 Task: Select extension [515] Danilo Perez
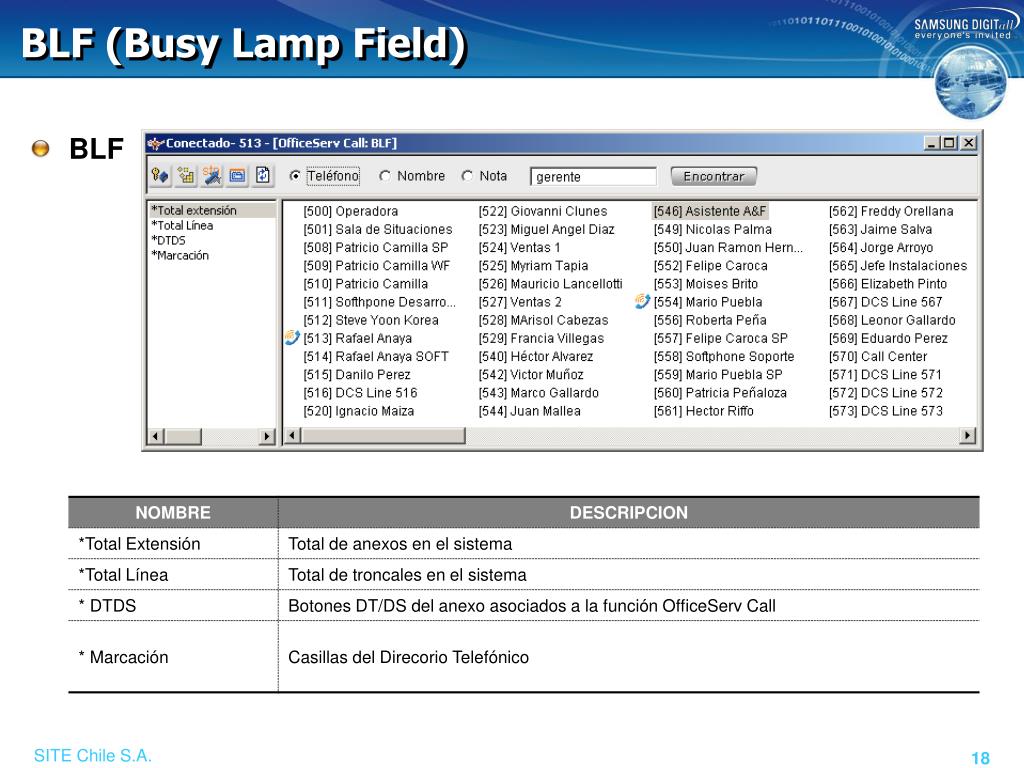tap(357, 375)
